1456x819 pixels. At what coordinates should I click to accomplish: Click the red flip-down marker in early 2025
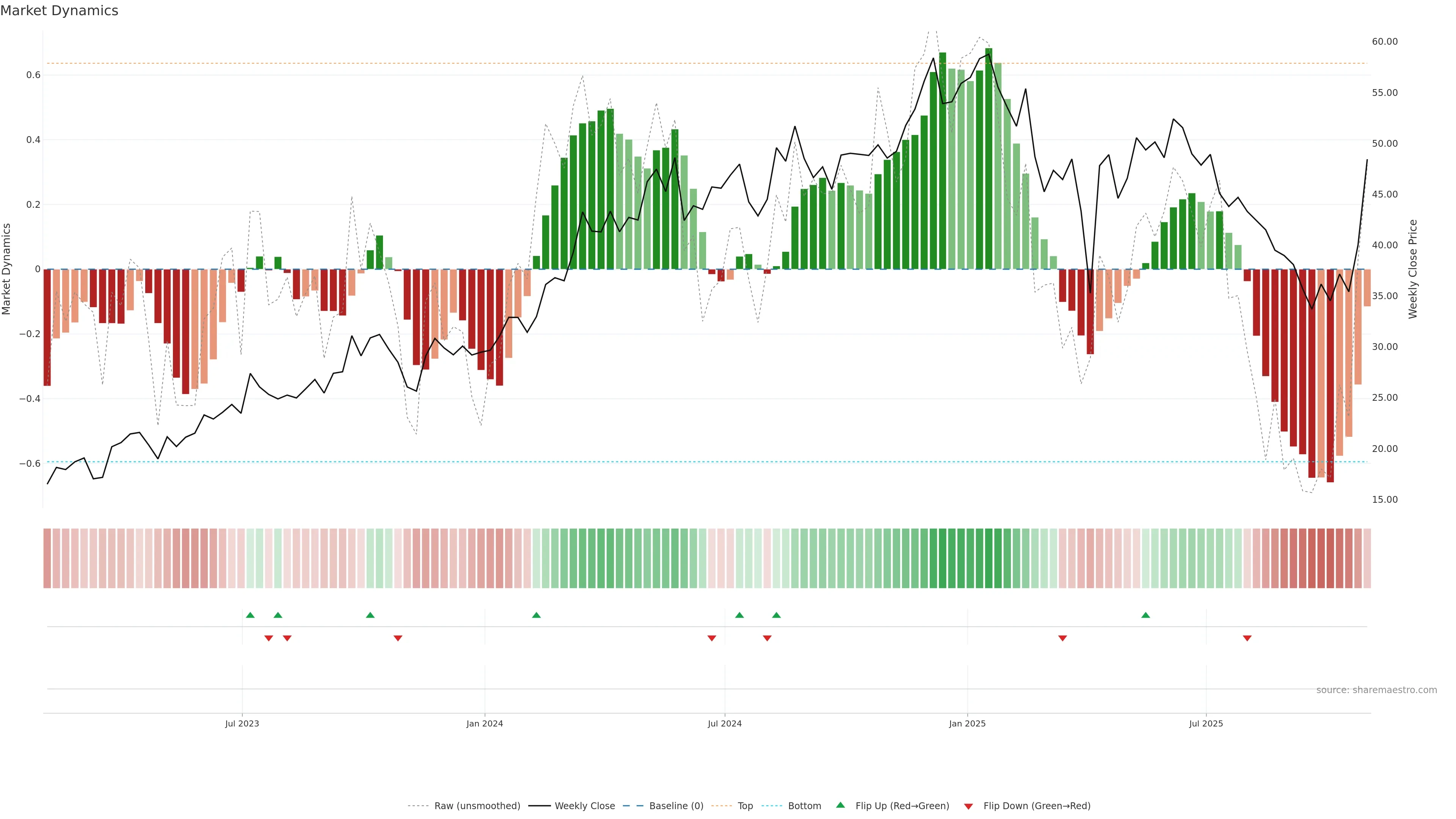pos(1062,638)
